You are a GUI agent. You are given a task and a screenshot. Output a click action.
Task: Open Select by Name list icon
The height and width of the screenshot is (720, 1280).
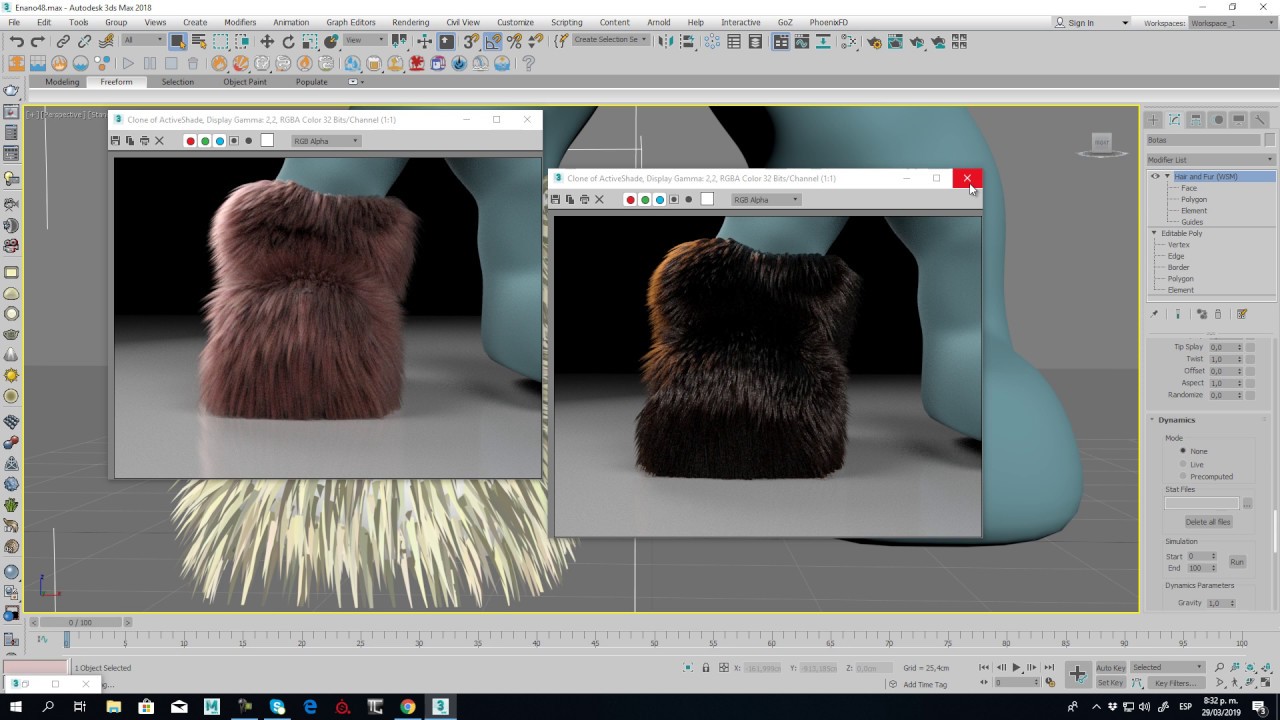198,41
